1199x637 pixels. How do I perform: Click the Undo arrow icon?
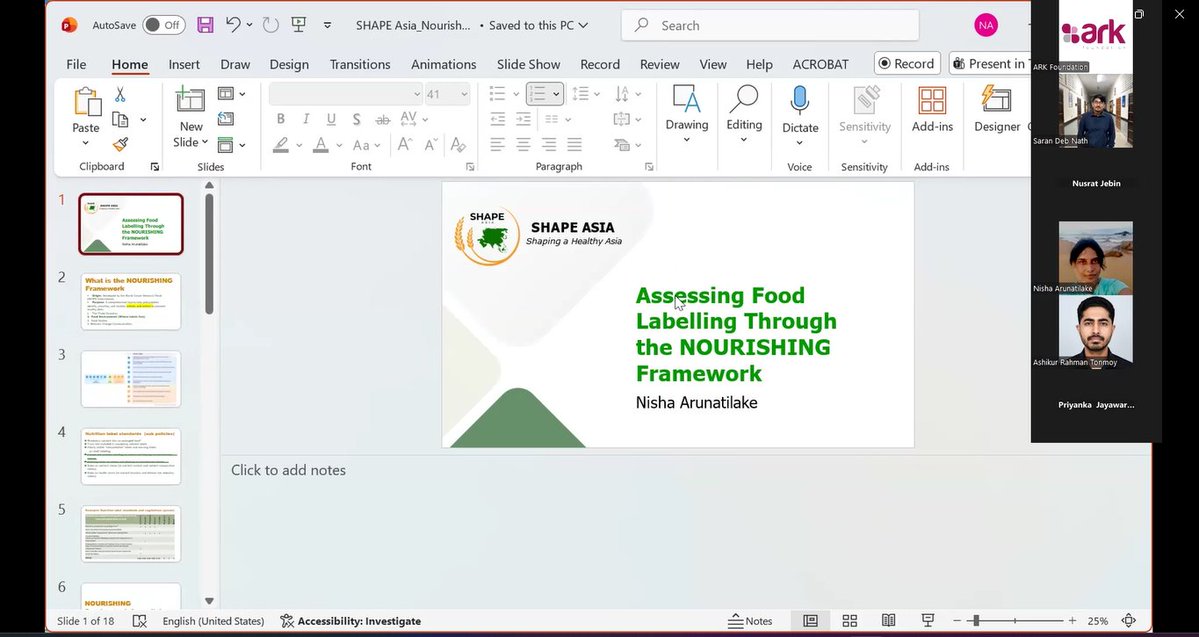coord(233,24)
